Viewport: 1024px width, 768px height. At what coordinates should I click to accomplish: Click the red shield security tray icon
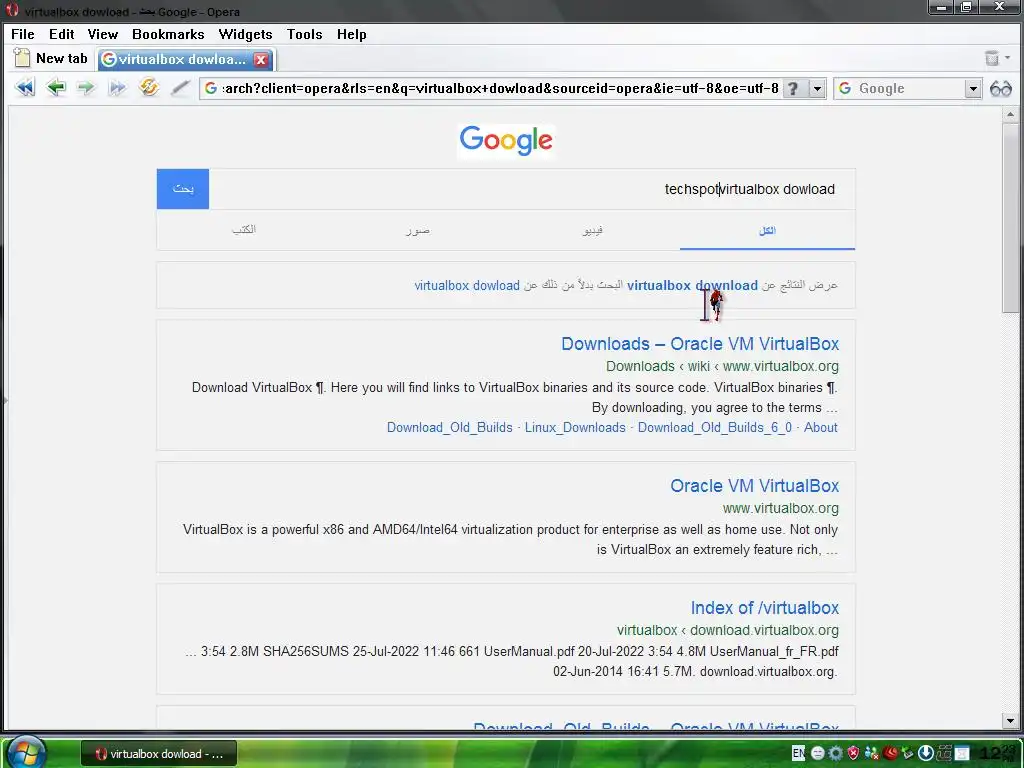853,753
